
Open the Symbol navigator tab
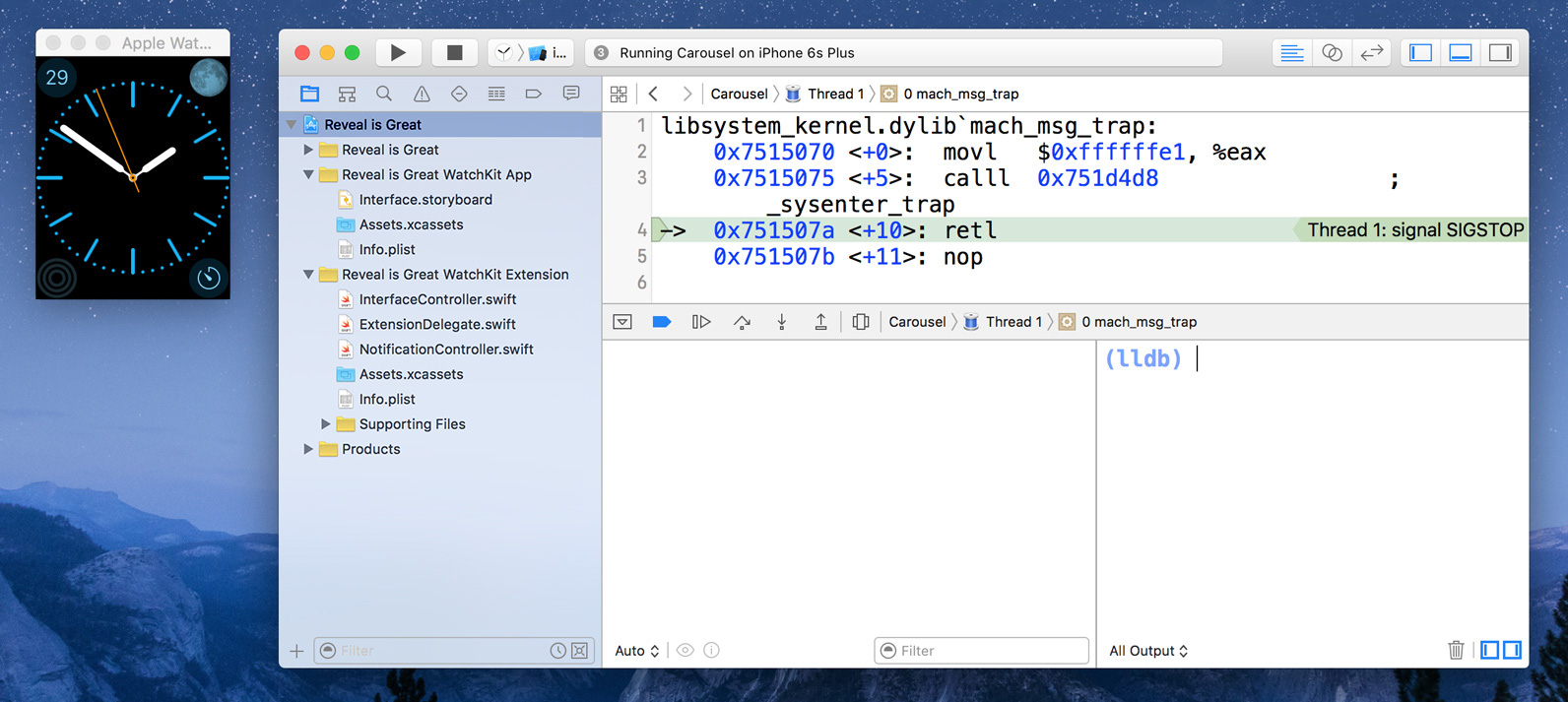347,94
